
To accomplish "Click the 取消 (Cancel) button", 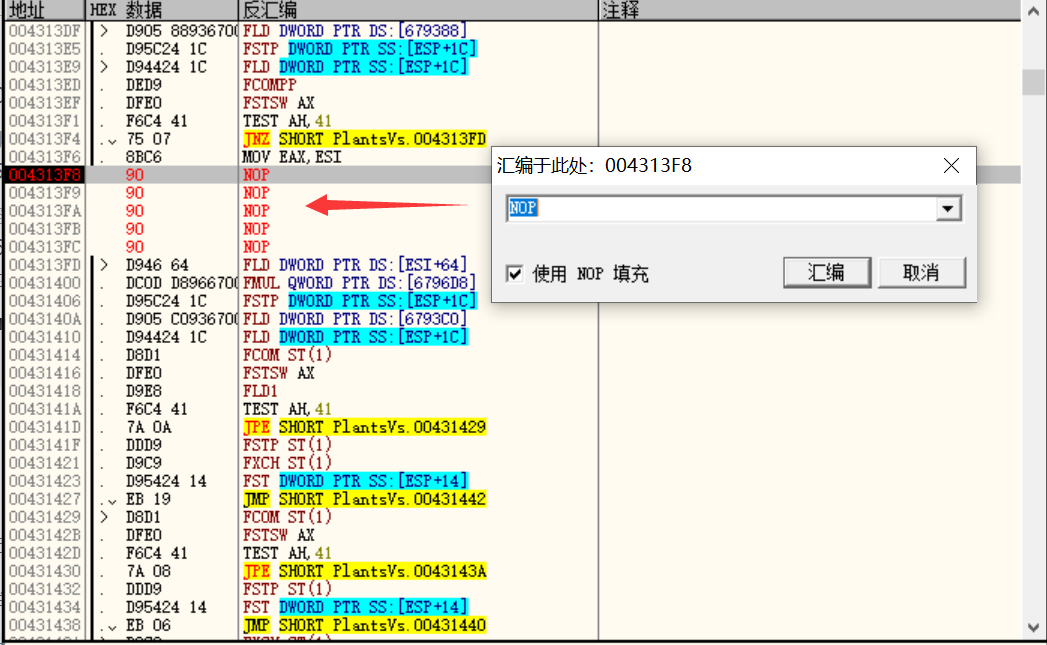I will click(x=921, y=272).
